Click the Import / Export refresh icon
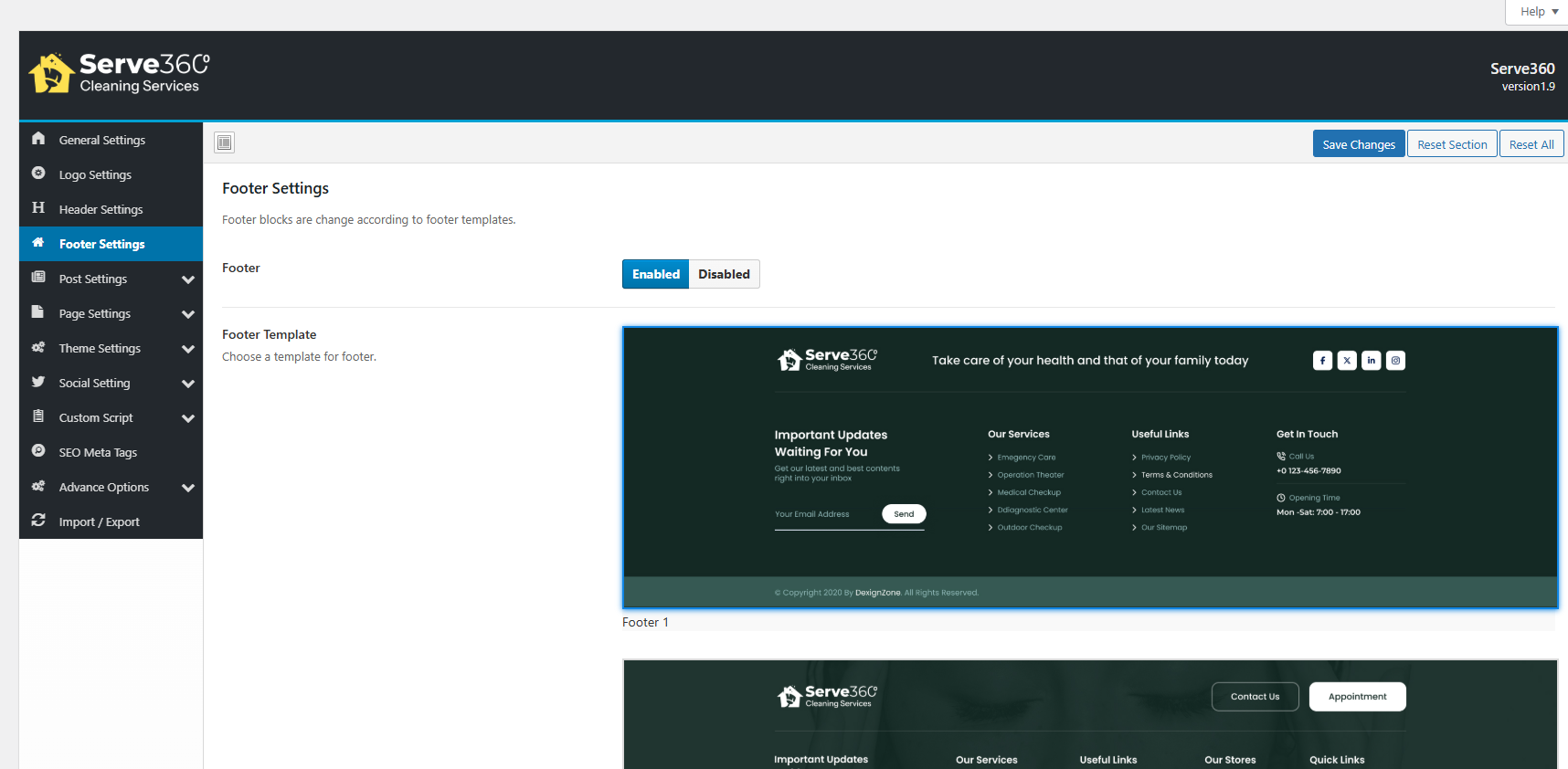The image size is (1568, 769). coord(38,521)
